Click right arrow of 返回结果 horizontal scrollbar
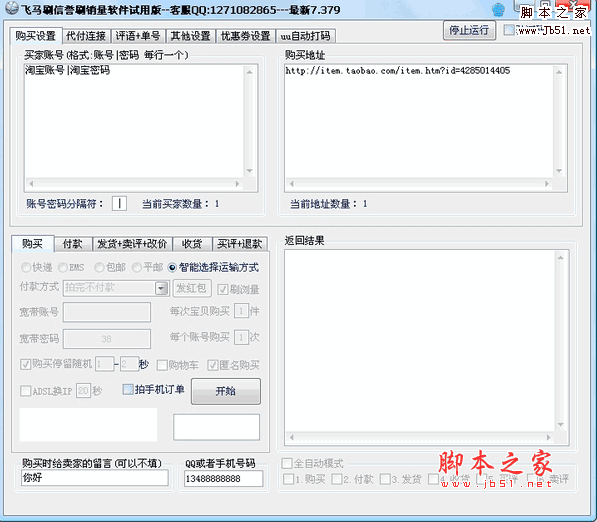 (x=548, y=438)
